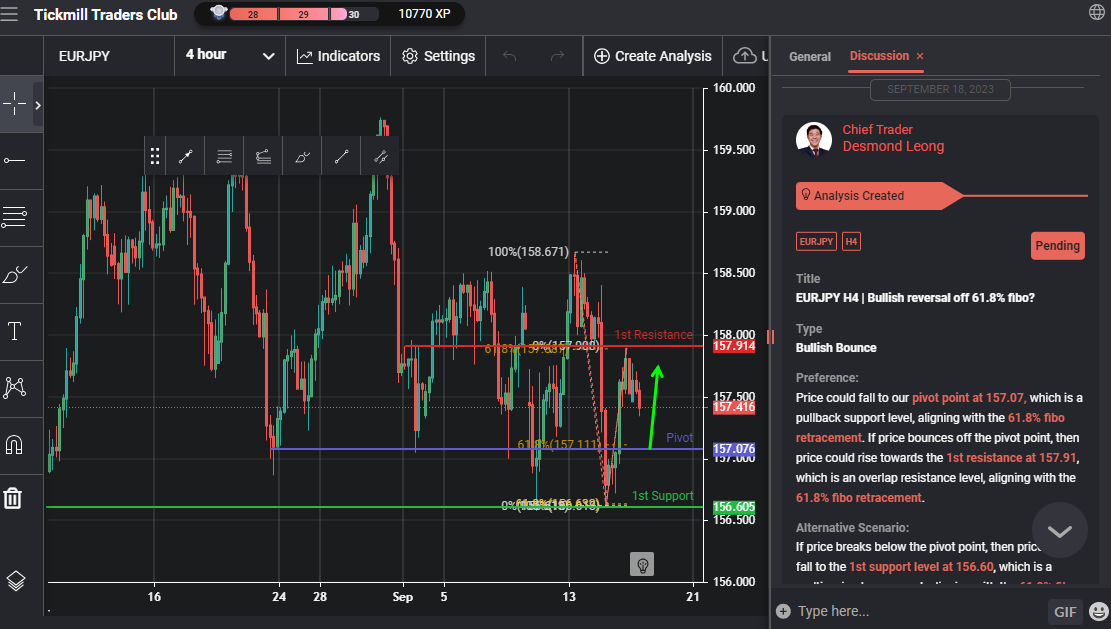
Task: Click the add attachment plus icon
Action: [x=783, y=611]
